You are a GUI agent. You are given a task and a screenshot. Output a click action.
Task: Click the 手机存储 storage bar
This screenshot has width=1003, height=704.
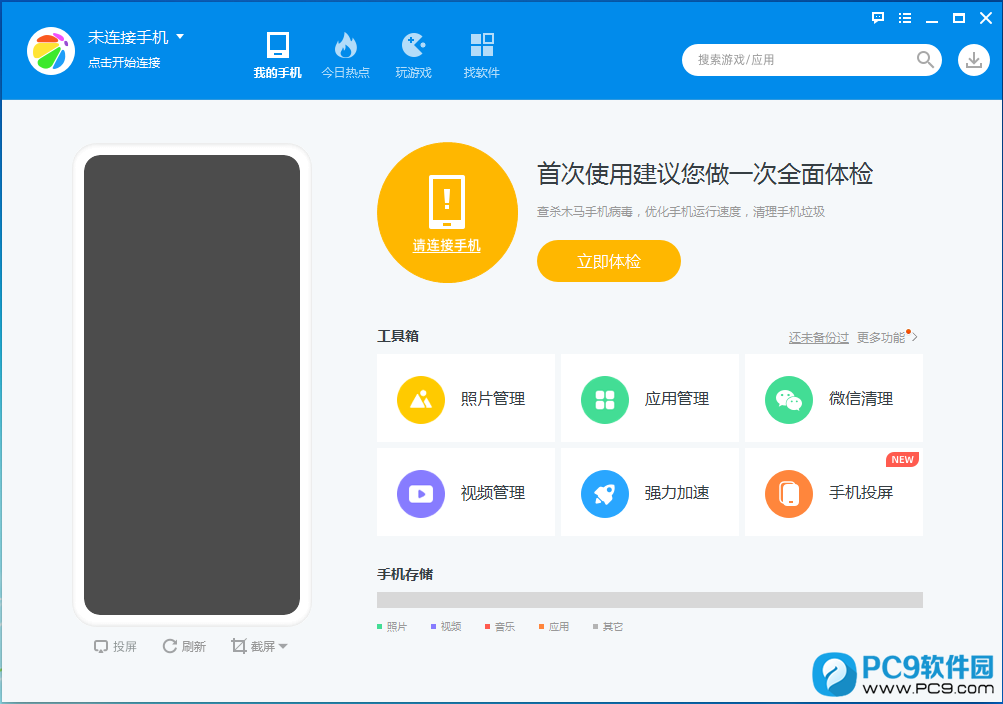(x=649, y=600)
